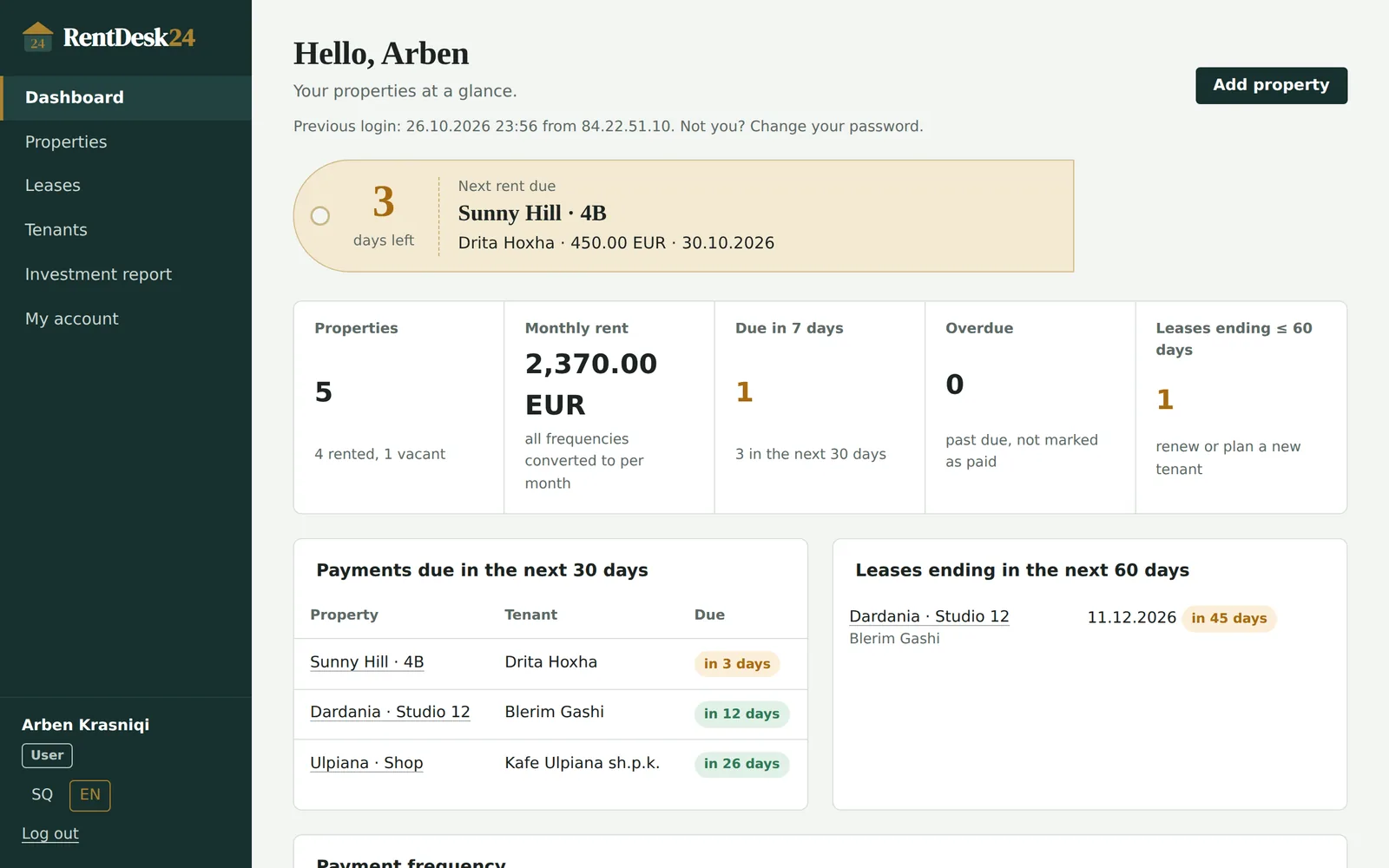Click the Due column header
1389x868 pixels.
(x=709, y=615)
